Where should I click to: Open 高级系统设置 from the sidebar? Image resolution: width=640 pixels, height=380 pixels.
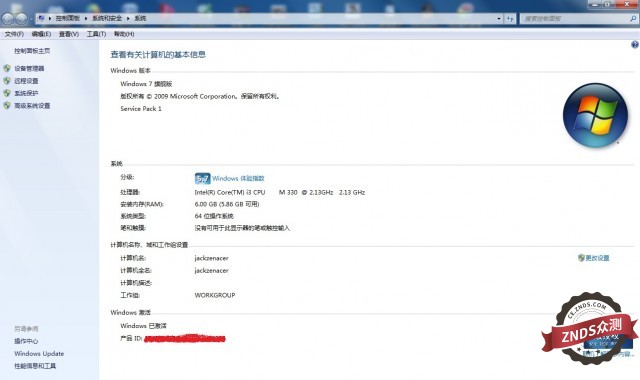click(x=32, y=105)
